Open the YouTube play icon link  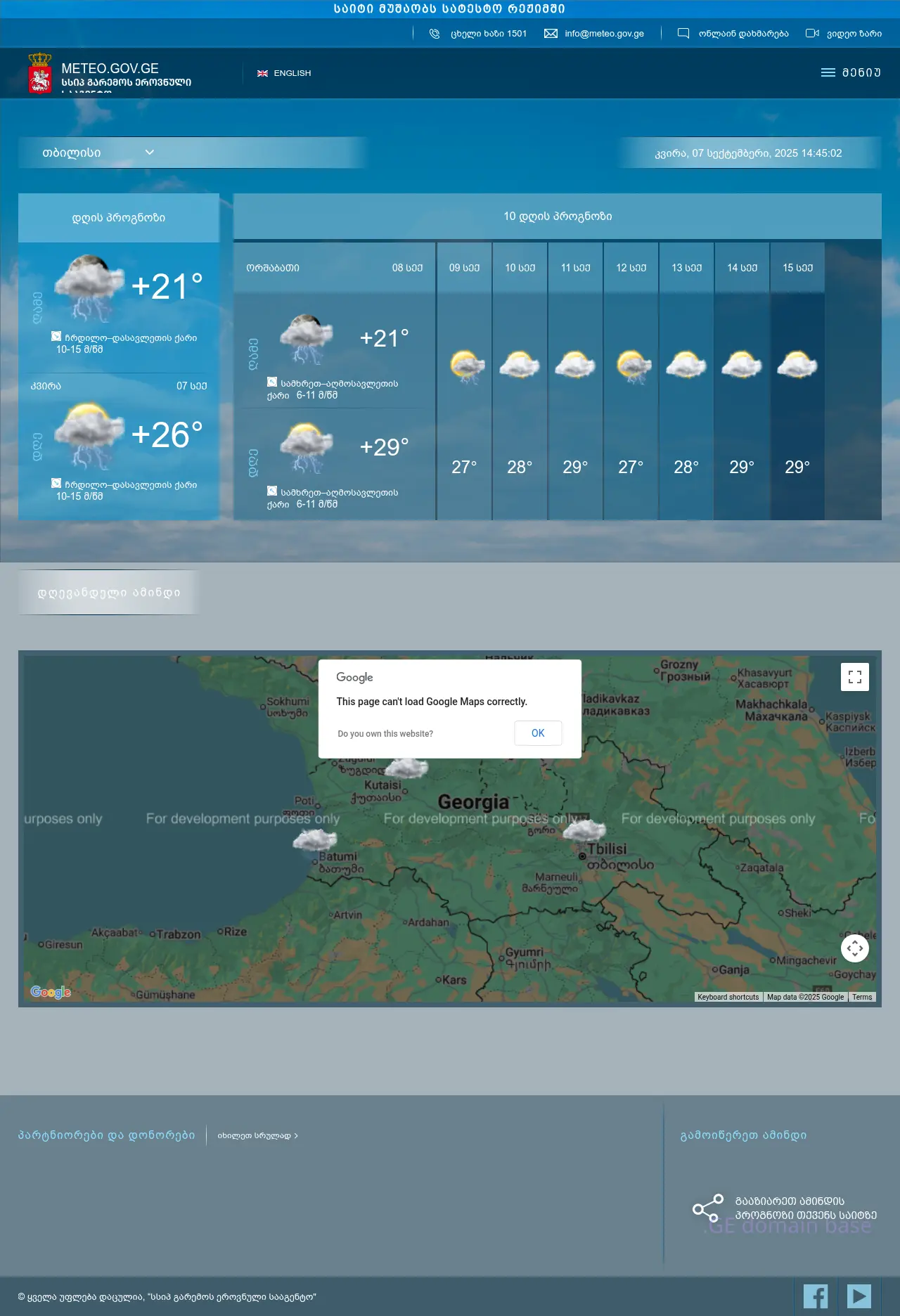click(859, 1296)
